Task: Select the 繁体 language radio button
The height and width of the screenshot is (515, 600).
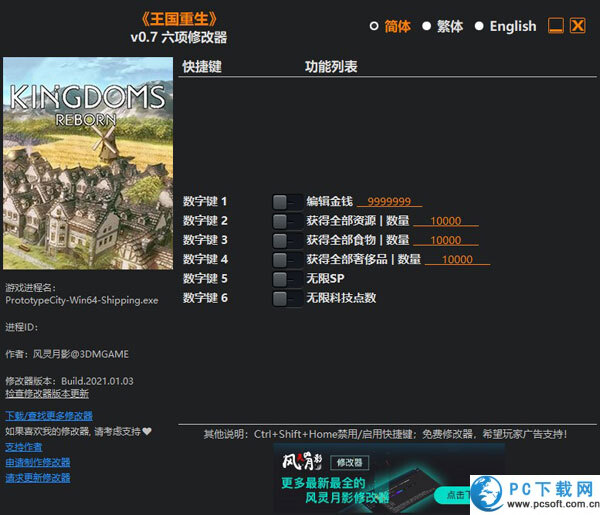Action: (426, 26)
